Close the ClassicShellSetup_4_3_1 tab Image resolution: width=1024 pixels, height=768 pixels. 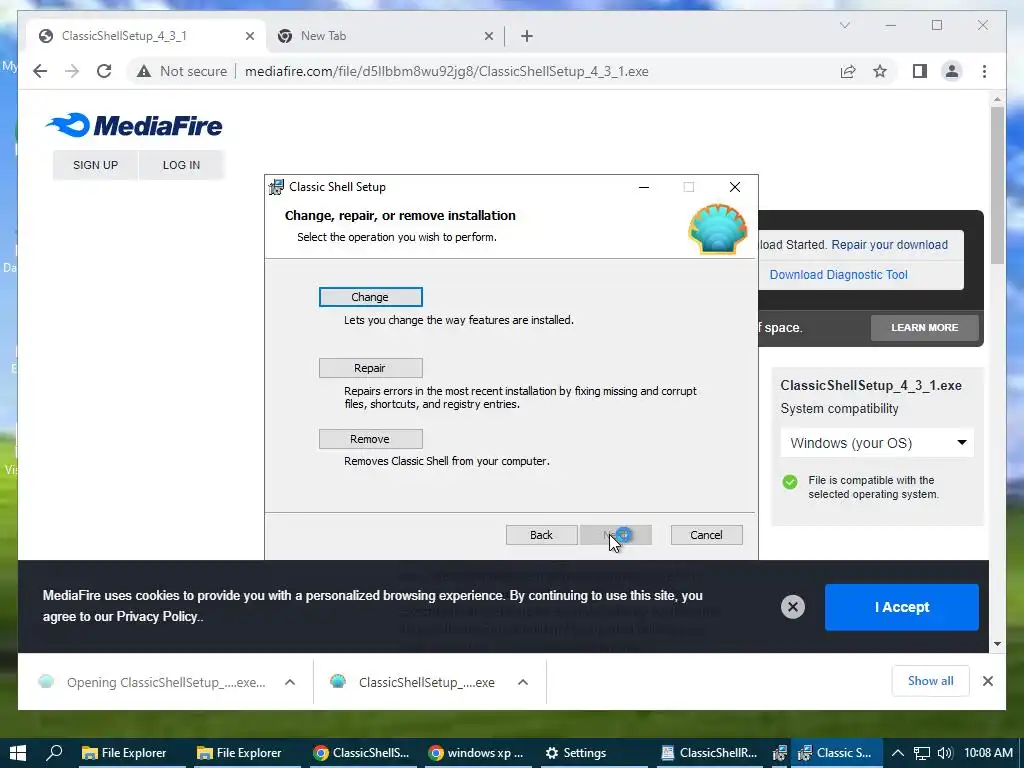249,36
